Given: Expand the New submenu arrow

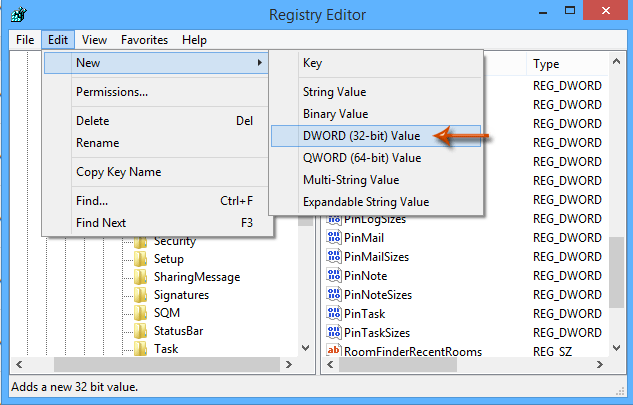Looking at the screenshot, I should [260, 63].
